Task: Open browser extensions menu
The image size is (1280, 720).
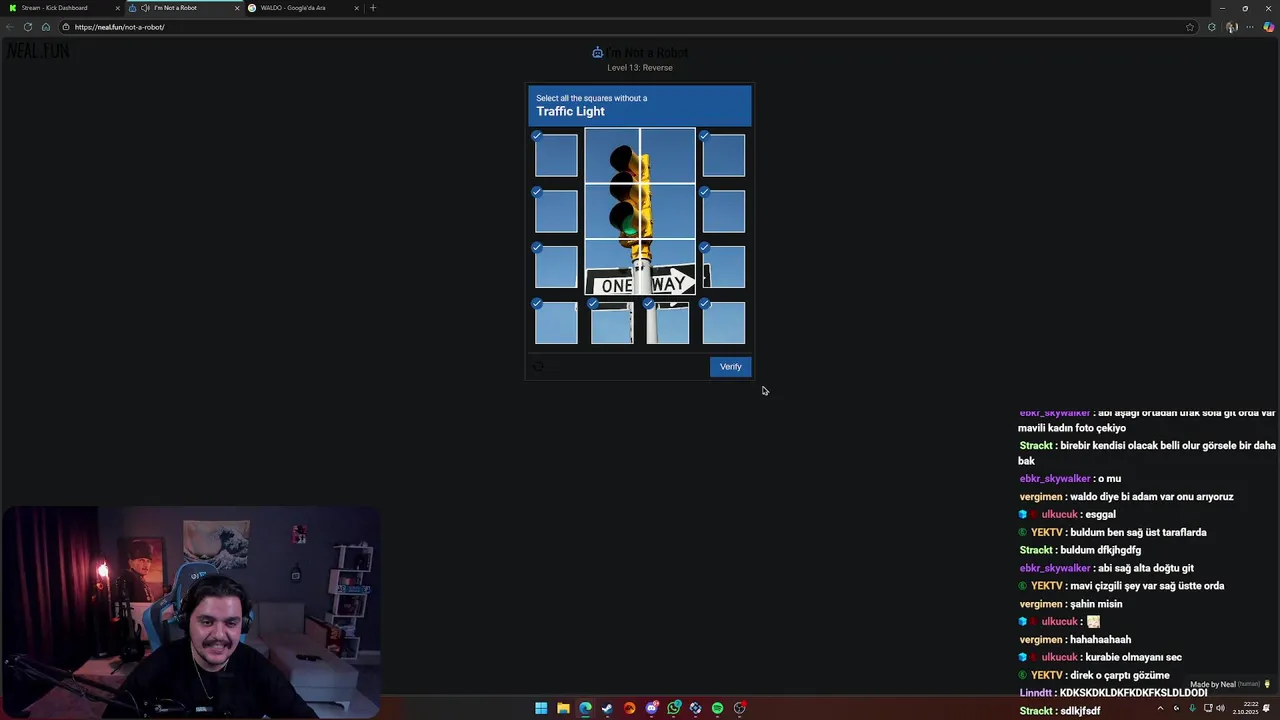Action: (x=1212, y=27)
